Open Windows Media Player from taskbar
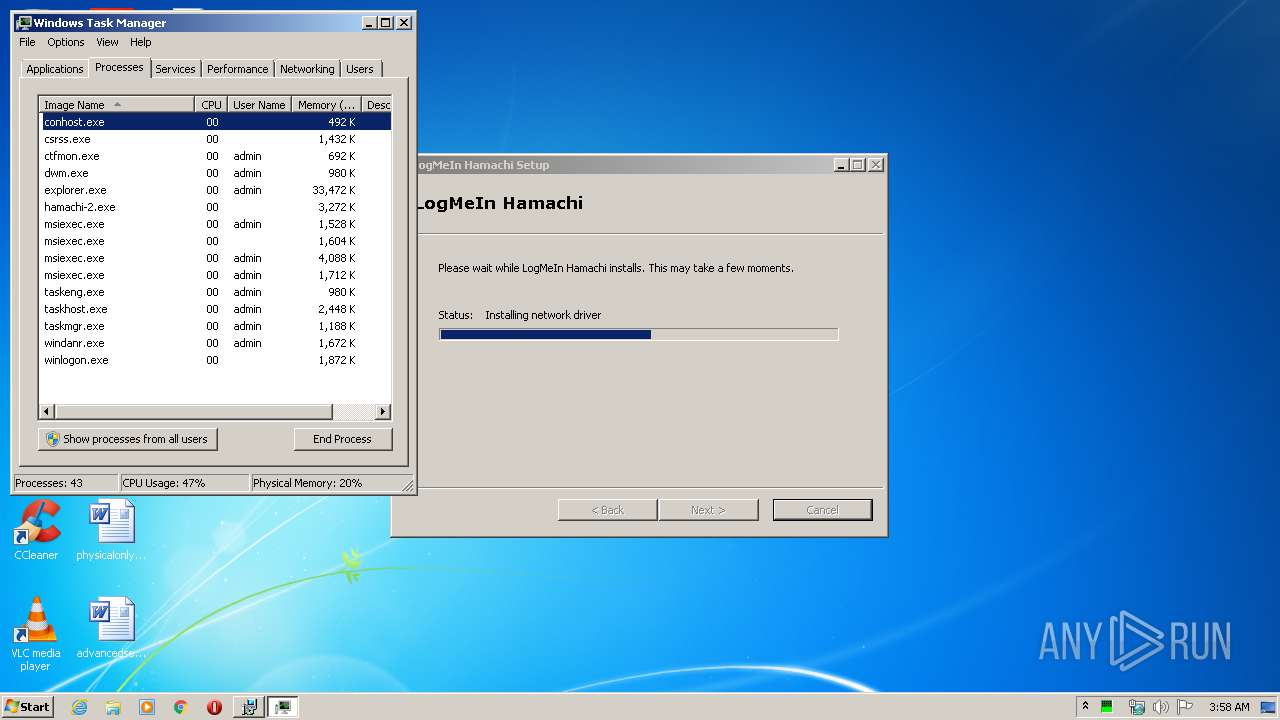Image resolution: width=1280 pixels, height=720 pixels. pos(147,707)
